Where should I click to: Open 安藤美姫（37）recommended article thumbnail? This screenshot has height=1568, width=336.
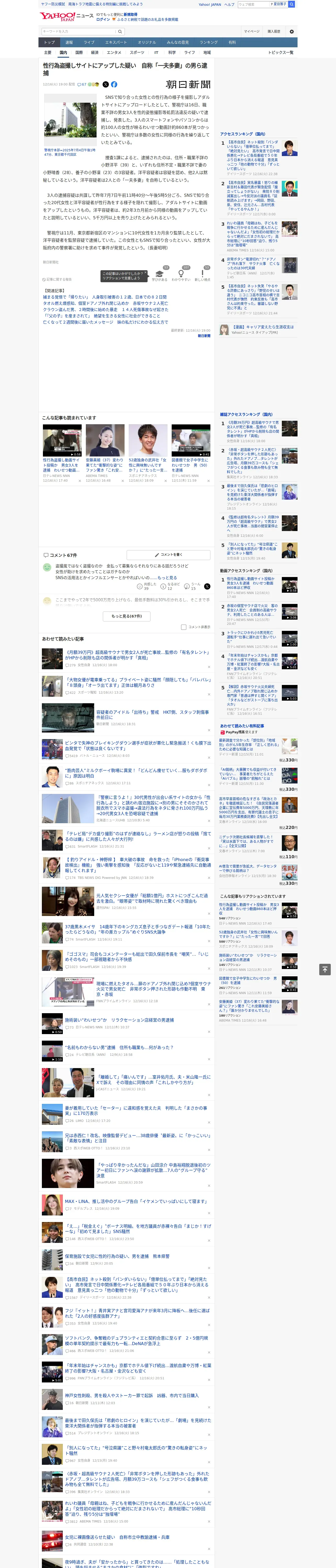tap(105, 440)
